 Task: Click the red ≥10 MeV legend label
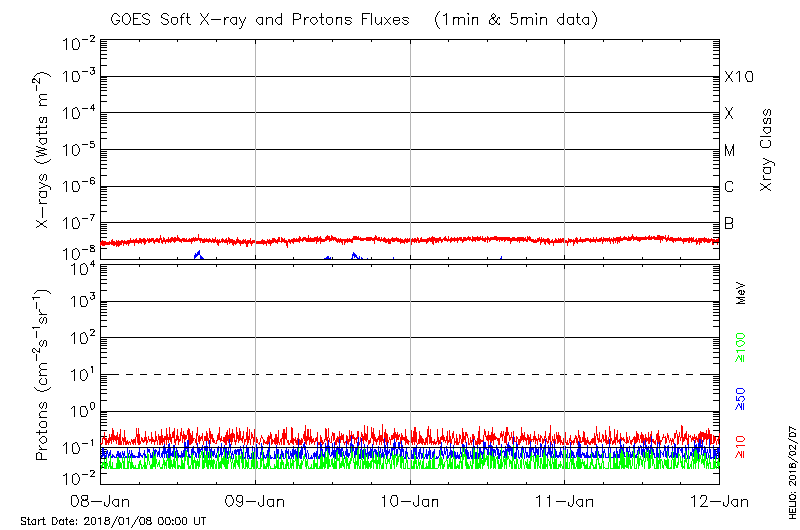(x=742, y=446)
